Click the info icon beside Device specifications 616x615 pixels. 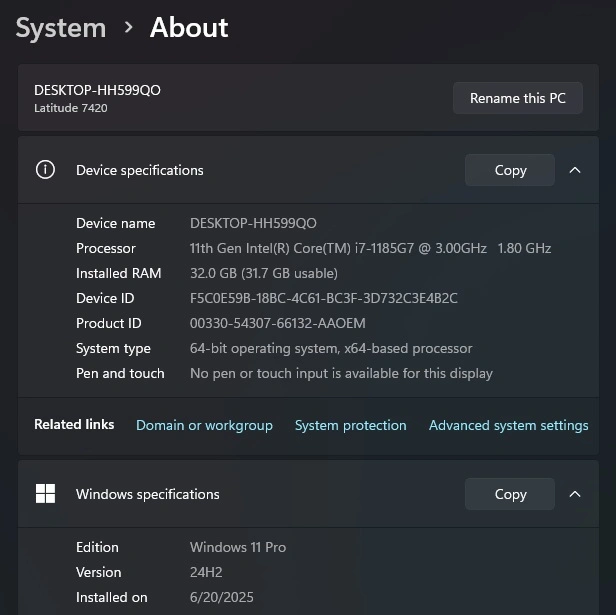coord(45,170)
